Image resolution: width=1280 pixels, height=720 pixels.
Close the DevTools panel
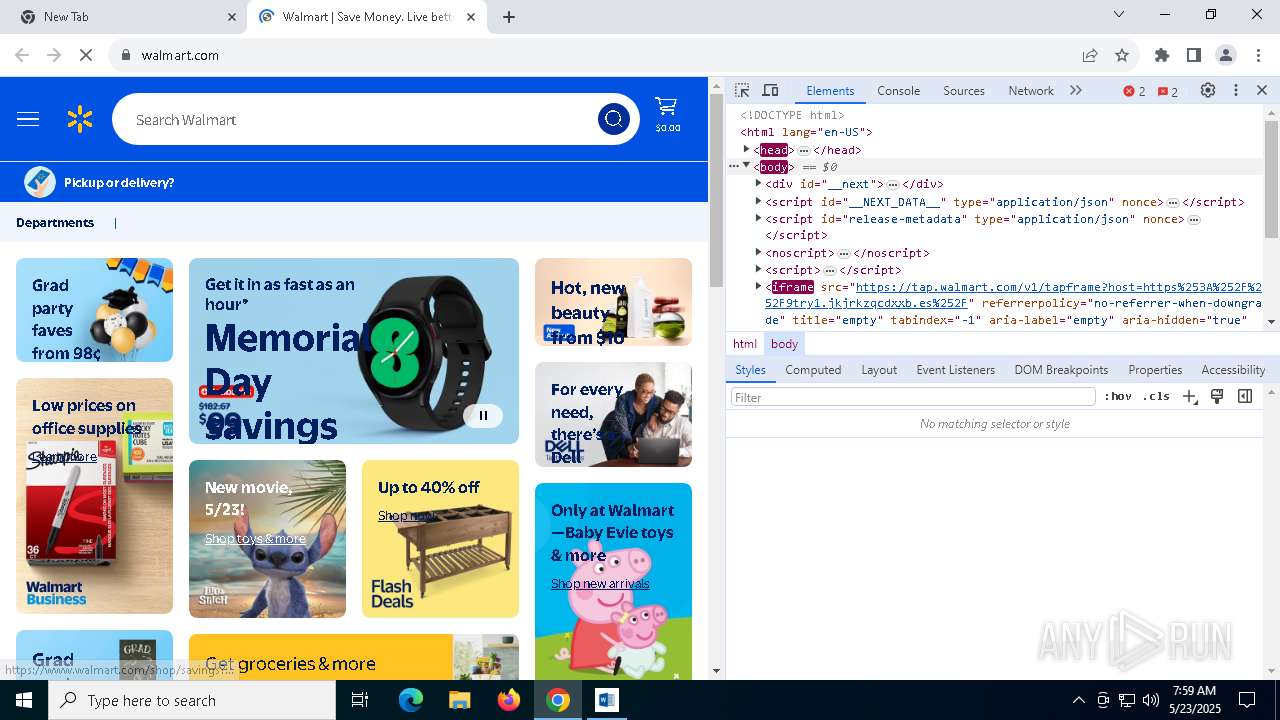coord(1262,90)
